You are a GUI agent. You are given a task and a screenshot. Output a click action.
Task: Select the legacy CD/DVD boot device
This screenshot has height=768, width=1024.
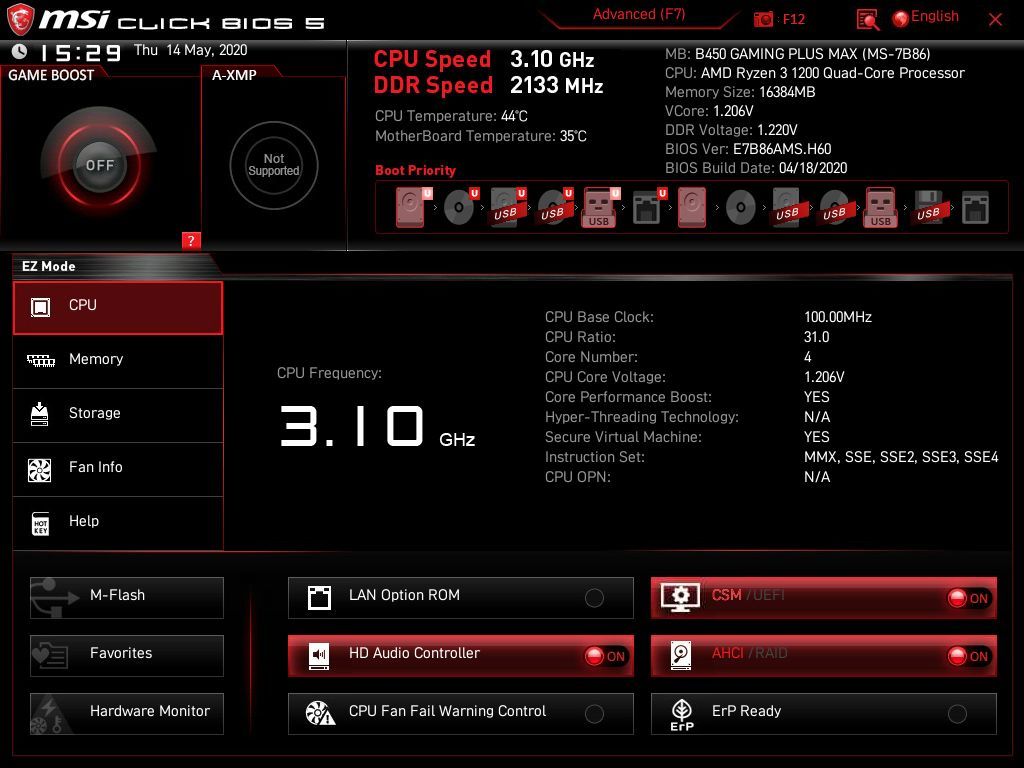(x=741, y=208)
